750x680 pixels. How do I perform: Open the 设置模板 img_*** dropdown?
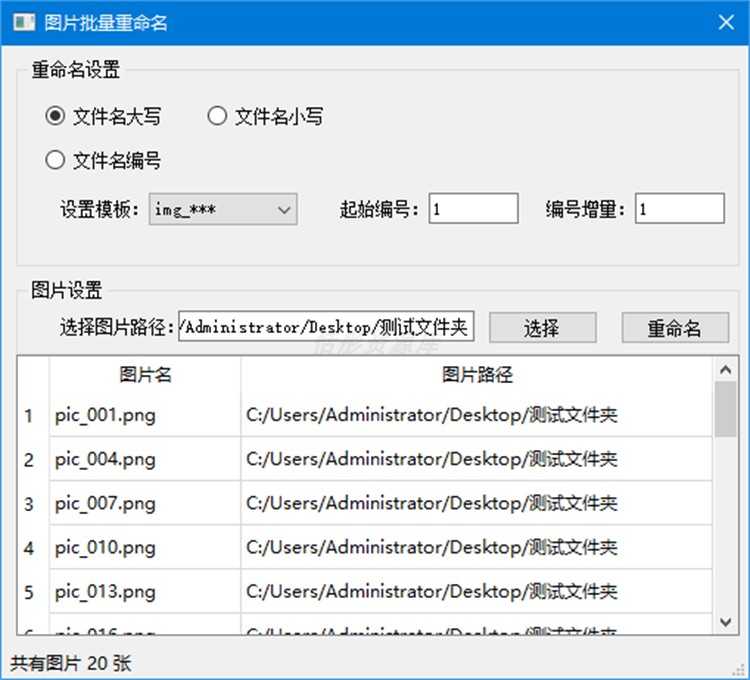pos(223,209)
